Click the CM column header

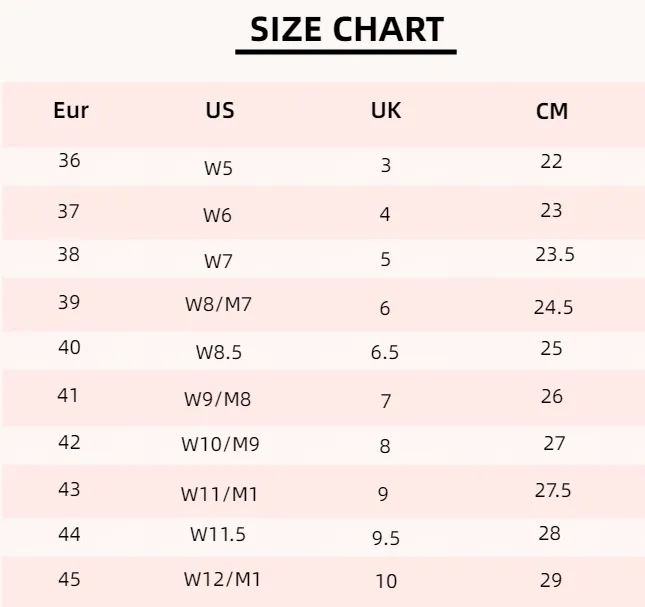pos(552,111)
